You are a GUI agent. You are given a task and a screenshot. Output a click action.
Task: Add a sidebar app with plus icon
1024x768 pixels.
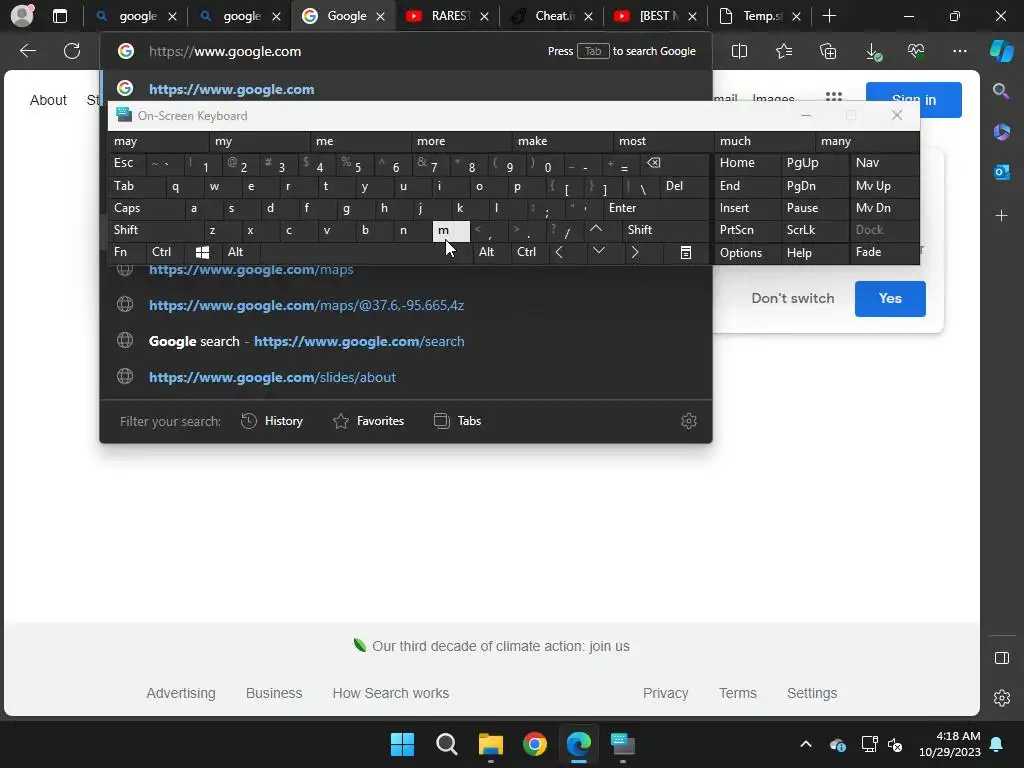(1001, 216)
